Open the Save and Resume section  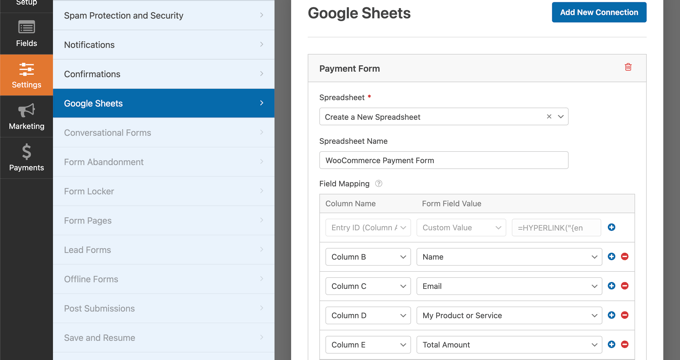163,337
